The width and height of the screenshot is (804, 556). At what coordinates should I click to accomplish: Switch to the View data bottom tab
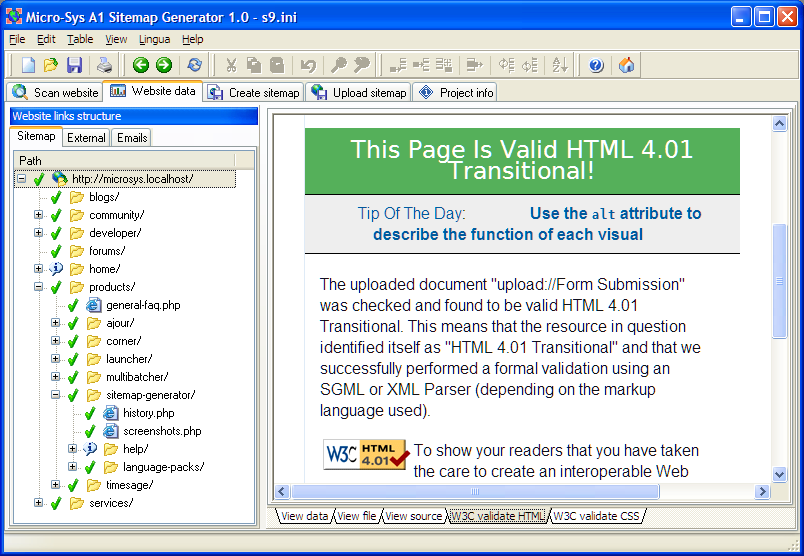[x=305, y=516]
